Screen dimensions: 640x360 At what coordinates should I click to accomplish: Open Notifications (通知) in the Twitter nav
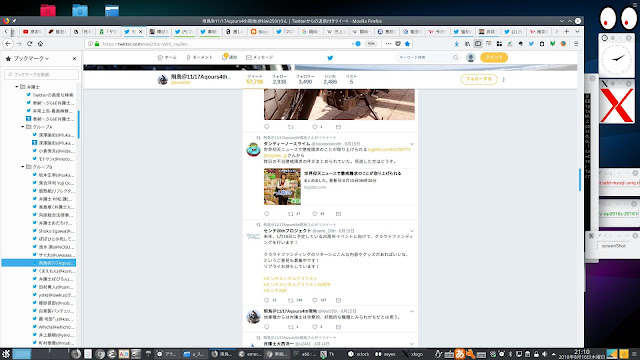click(229, 57)
